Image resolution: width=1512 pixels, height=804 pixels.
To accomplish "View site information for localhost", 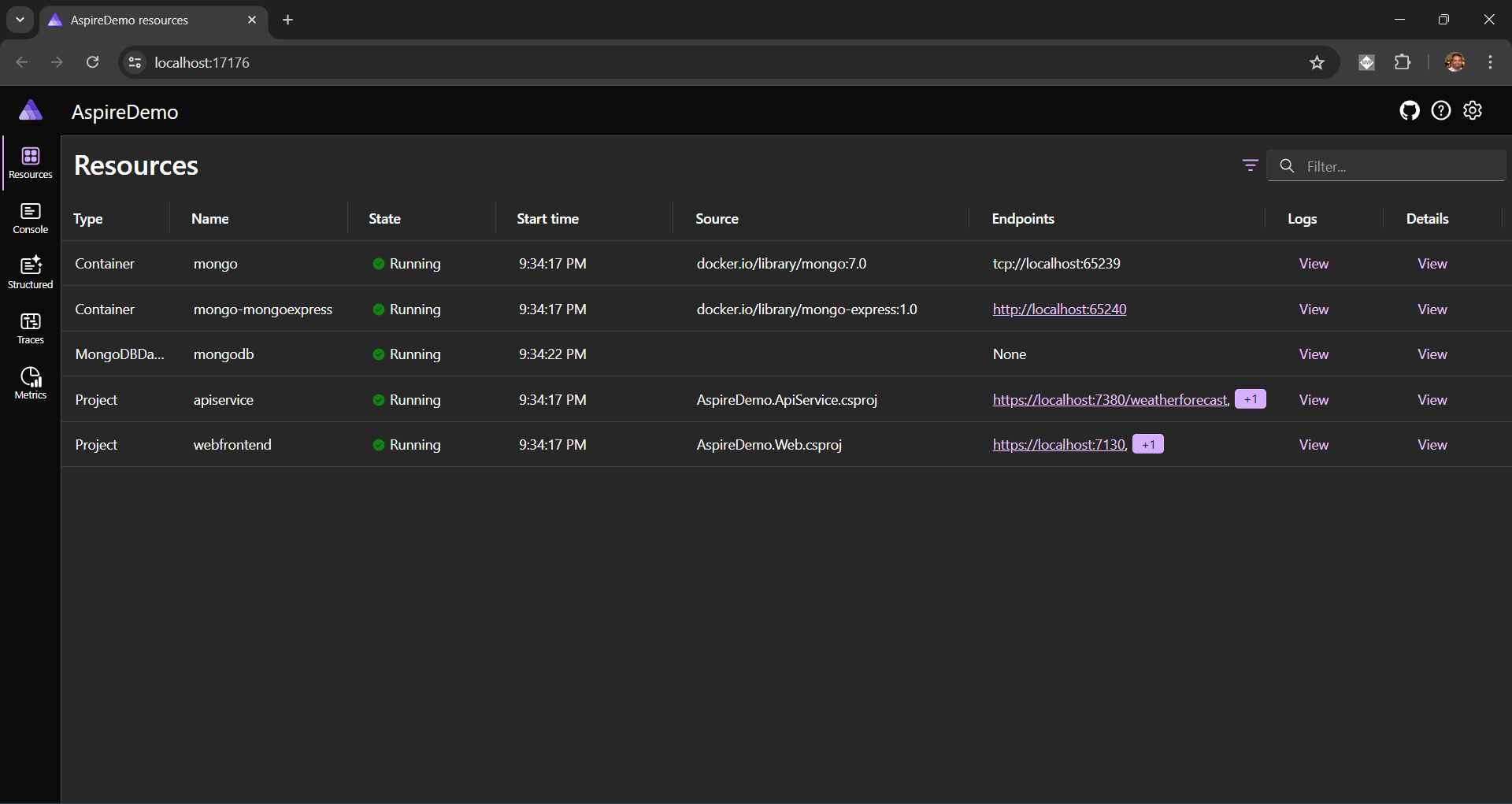I will click(x=135, y=62).
